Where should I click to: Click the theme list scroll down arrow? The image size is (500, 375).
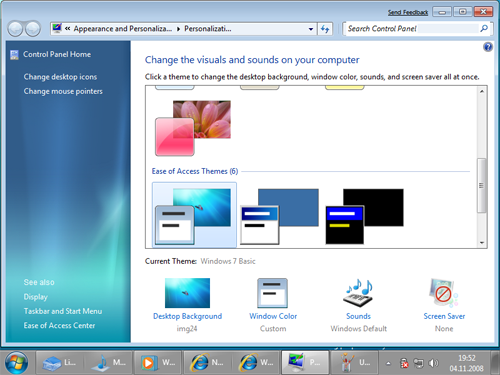(x=482, y=243)
